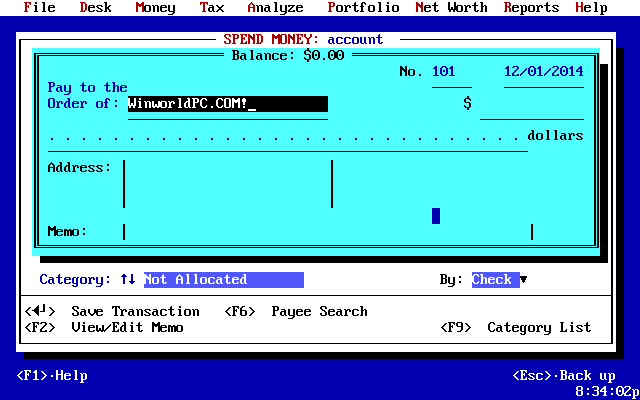Open the Help menu
640x400 pixels.
click(591, 7)
